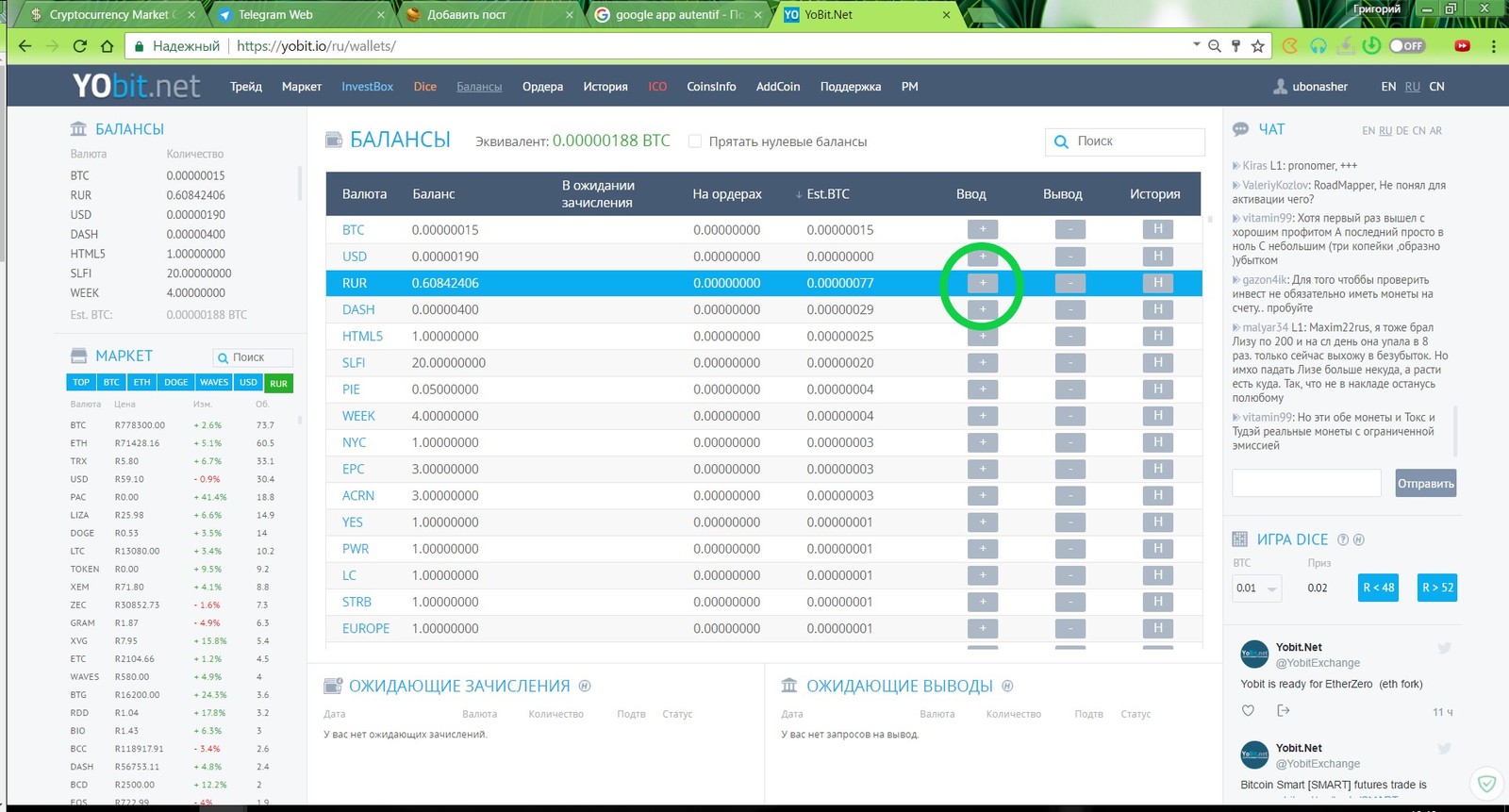Image resolution: width=1509 pixels, height=812 pixels.
Task: Open history H button for USD row
Action: (1157, 256)
